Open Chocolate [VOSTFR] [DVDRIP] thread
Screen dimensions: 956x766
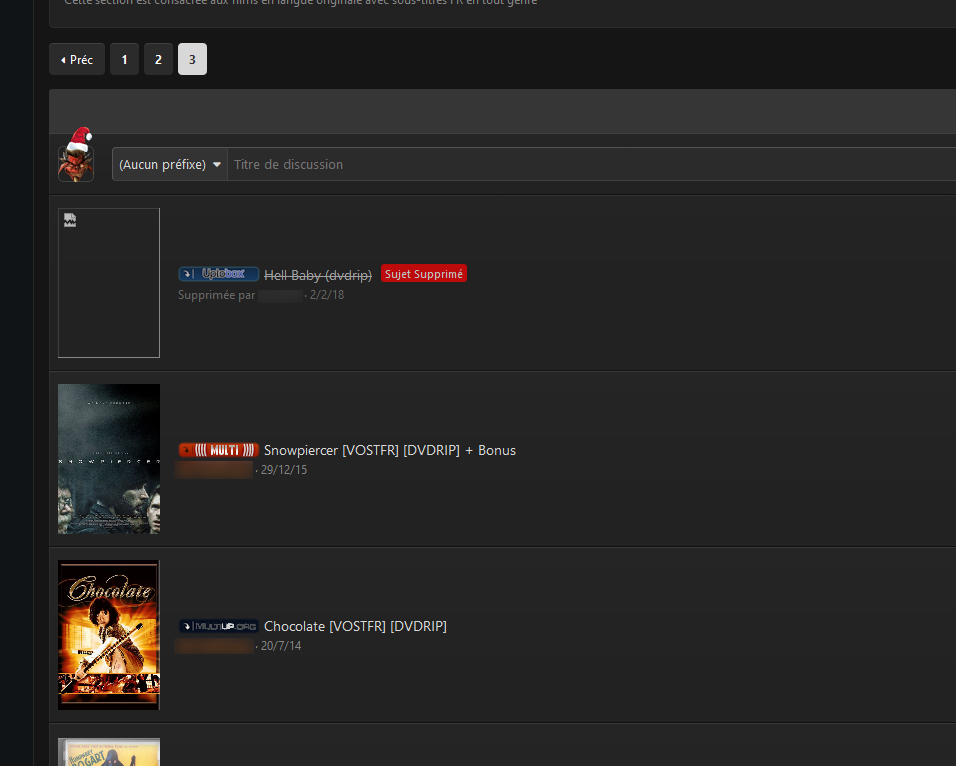click(x=355, y=626)
